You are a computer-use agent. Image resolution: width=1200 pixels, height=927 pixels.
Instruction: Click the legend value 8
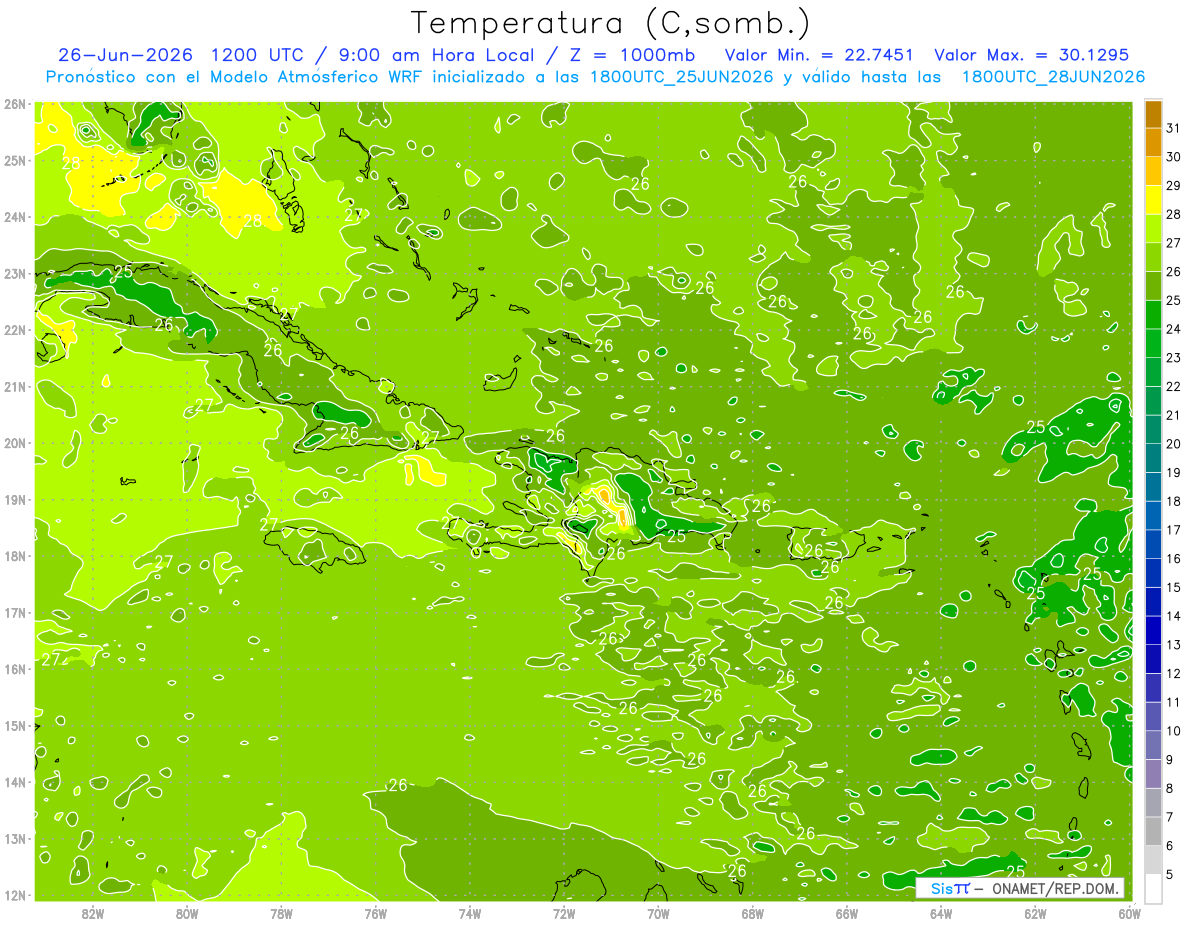click(x=1170, y=788)
